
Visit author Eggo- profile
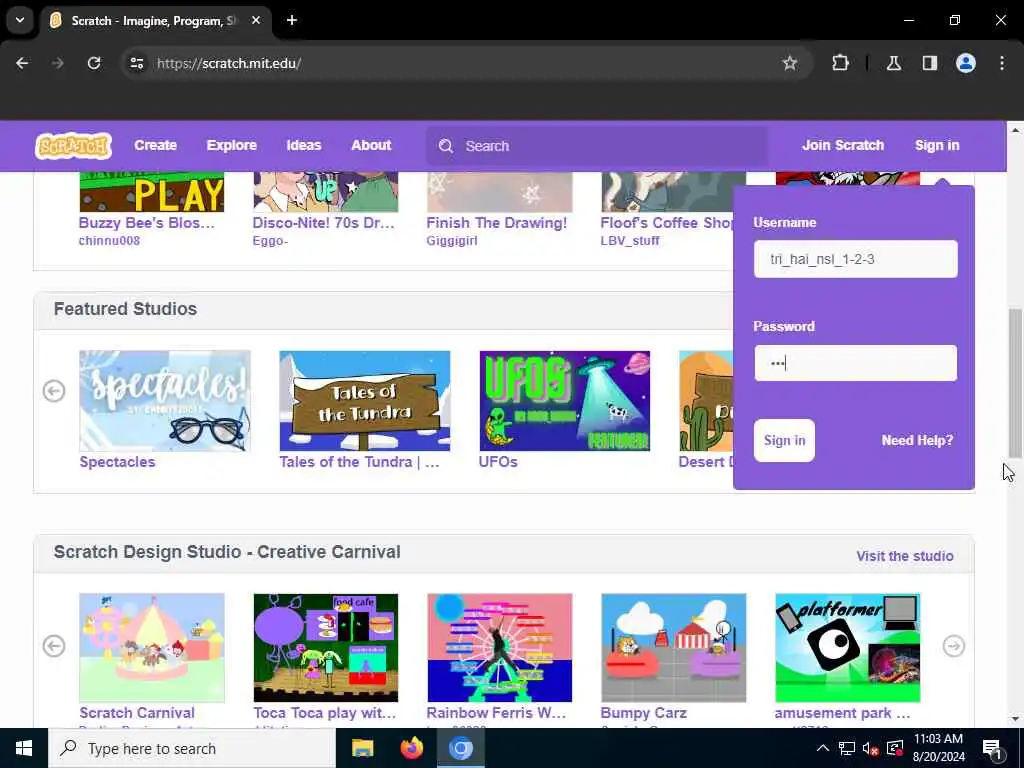[x=270, y=241]
